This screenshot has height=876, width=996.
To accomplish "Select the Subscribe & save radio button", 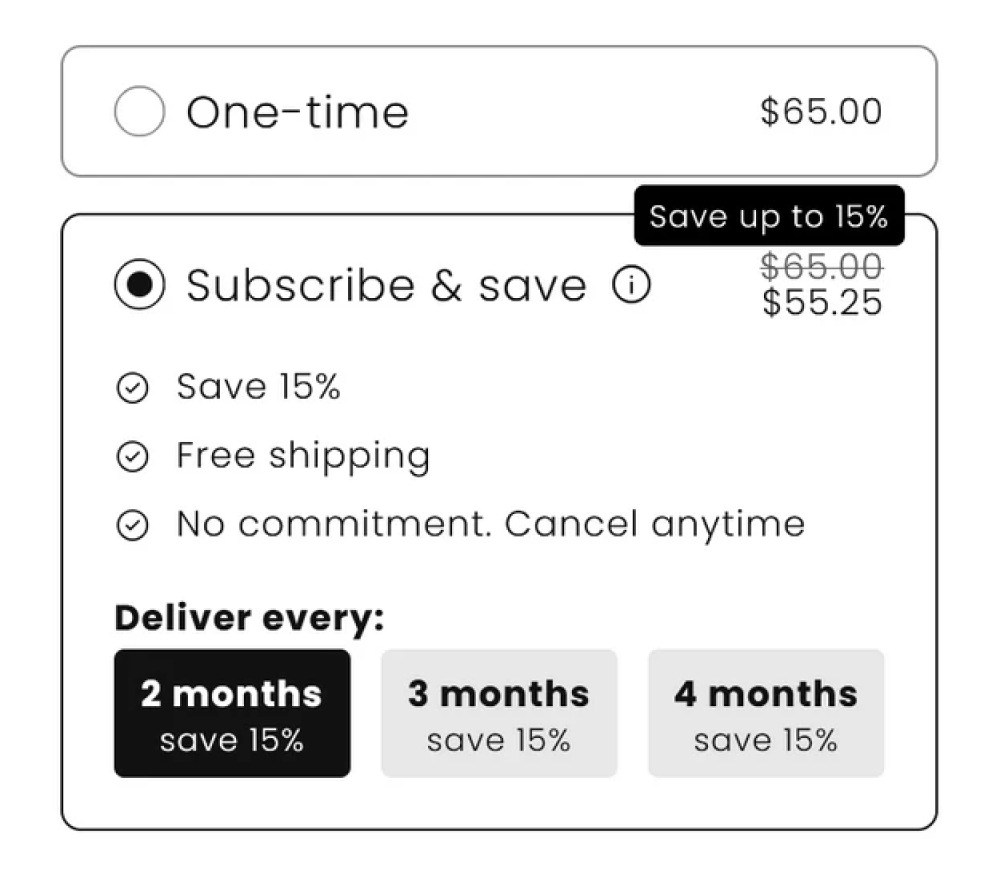I will tap(139, 285).
